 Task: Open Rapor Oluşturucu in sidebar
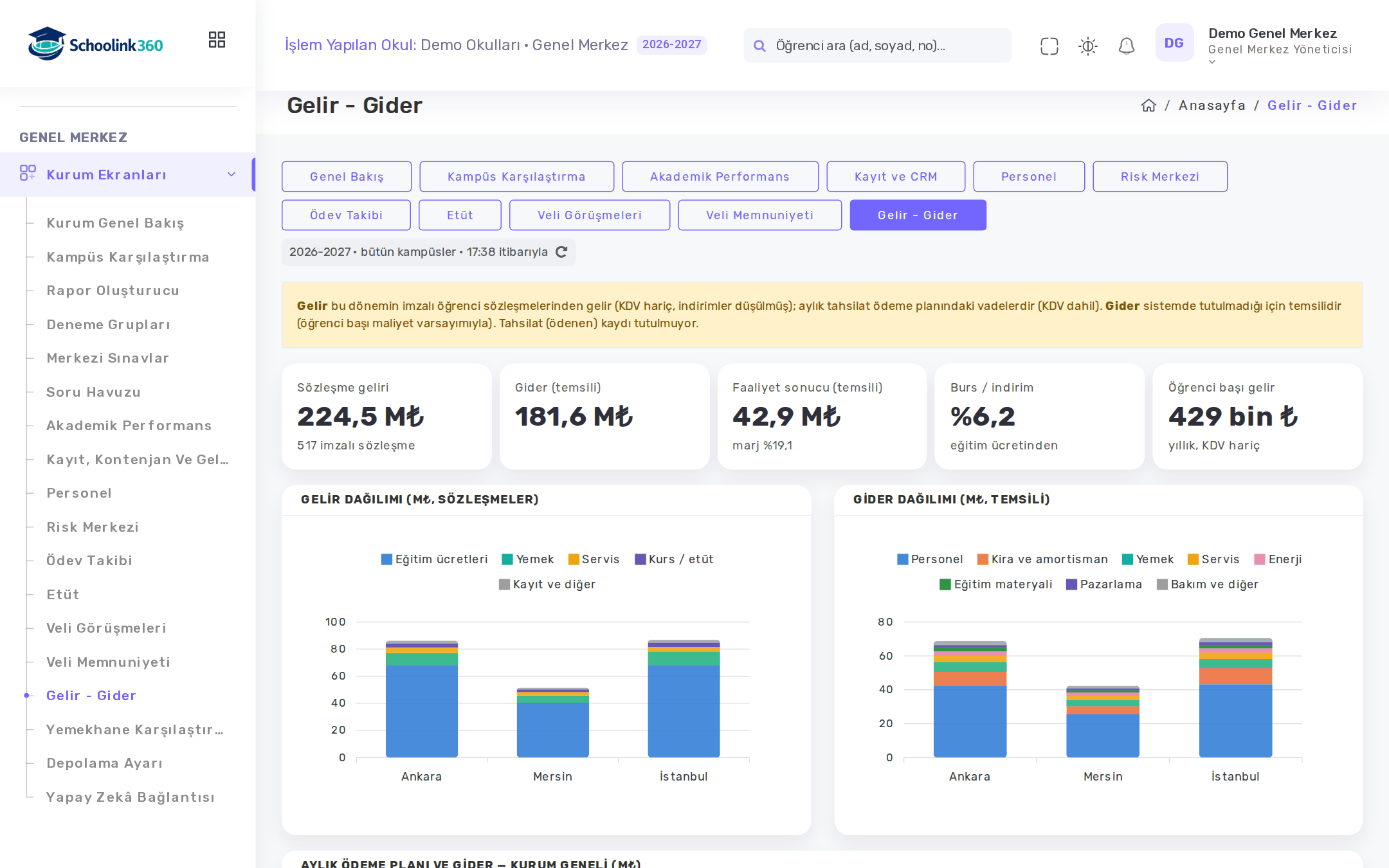point(113,291)
